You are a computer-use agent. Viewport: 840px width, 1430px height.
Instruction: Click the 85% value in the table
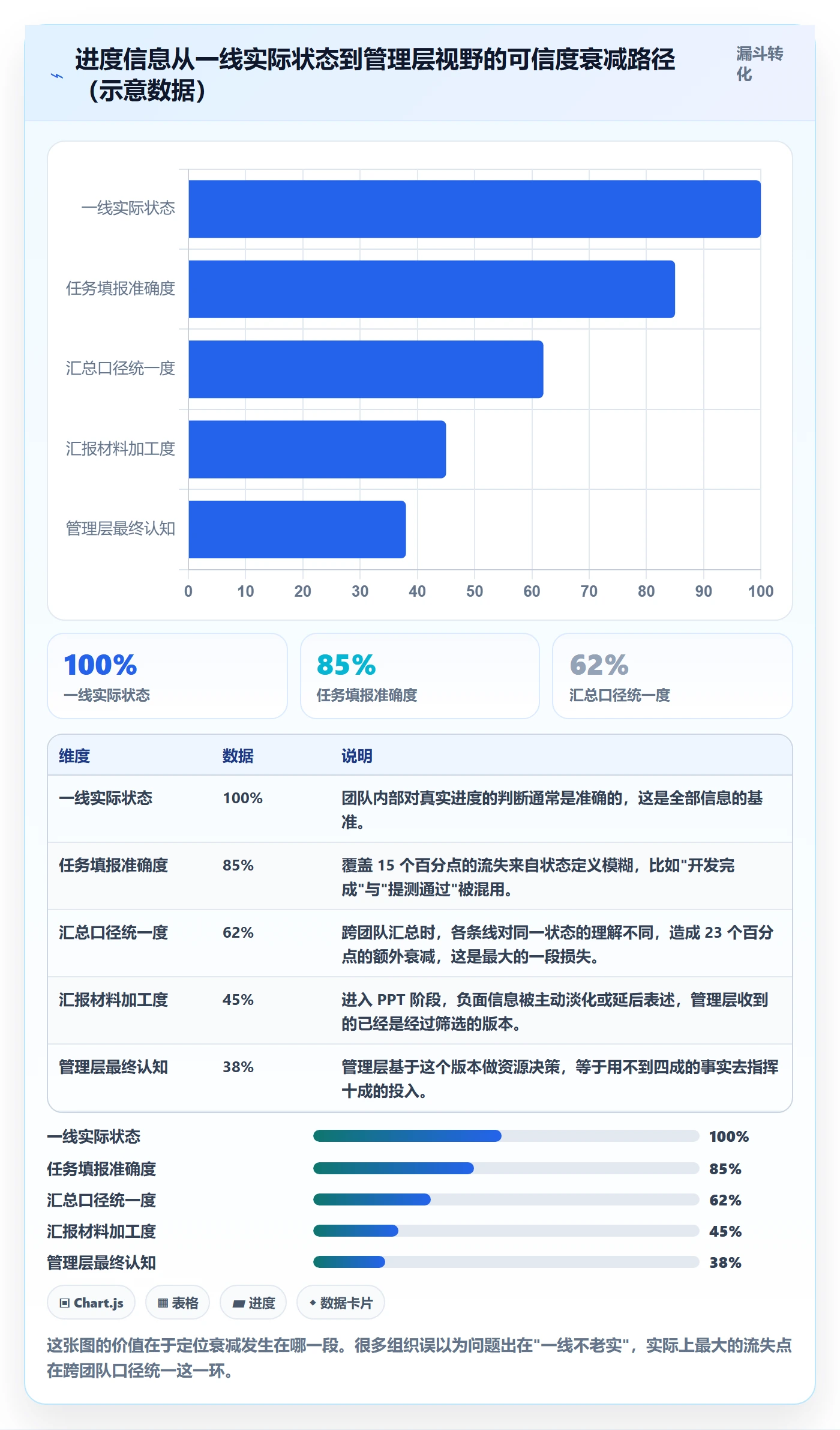[x=238, y=865]
